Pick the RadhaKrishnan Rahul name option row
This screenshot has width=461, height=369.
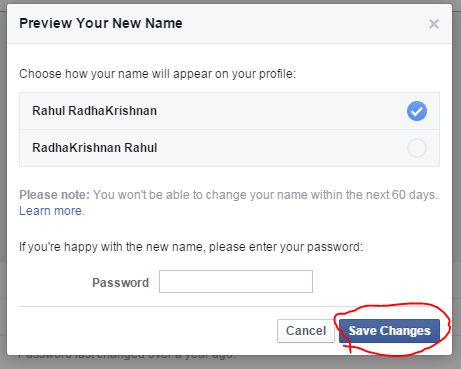click(x=229, y=148)
